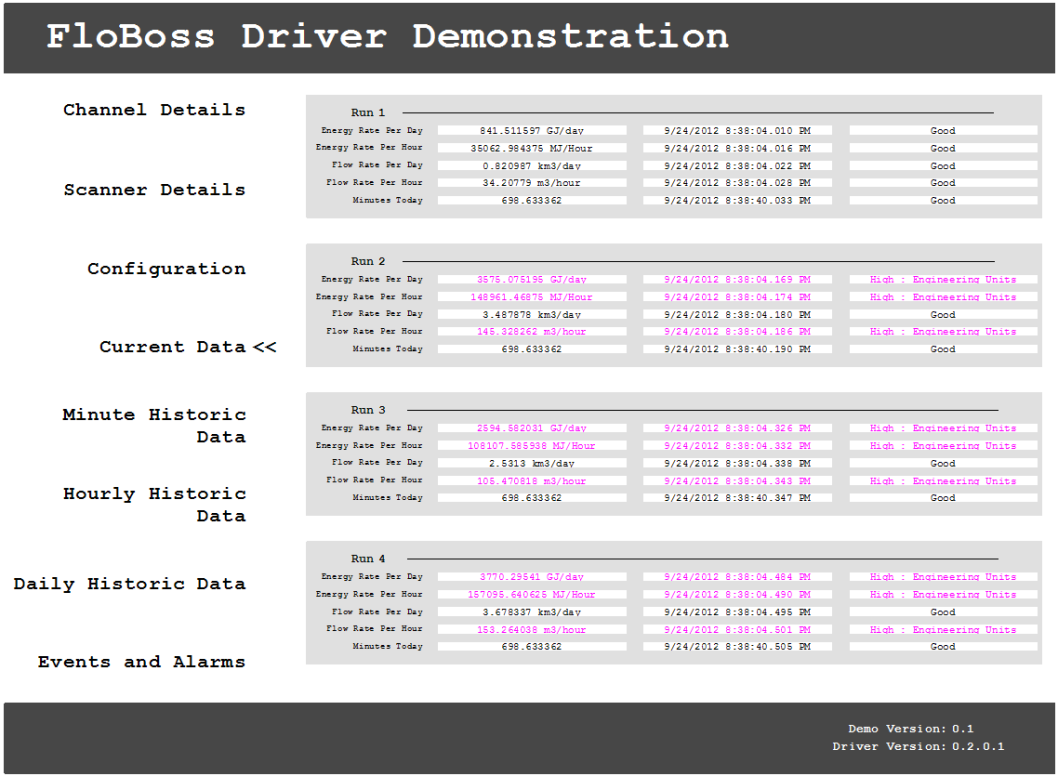
Task: Click Run 2 Energy Rate Per Day value 3575.075195 GJ/day
Action: 532,279
